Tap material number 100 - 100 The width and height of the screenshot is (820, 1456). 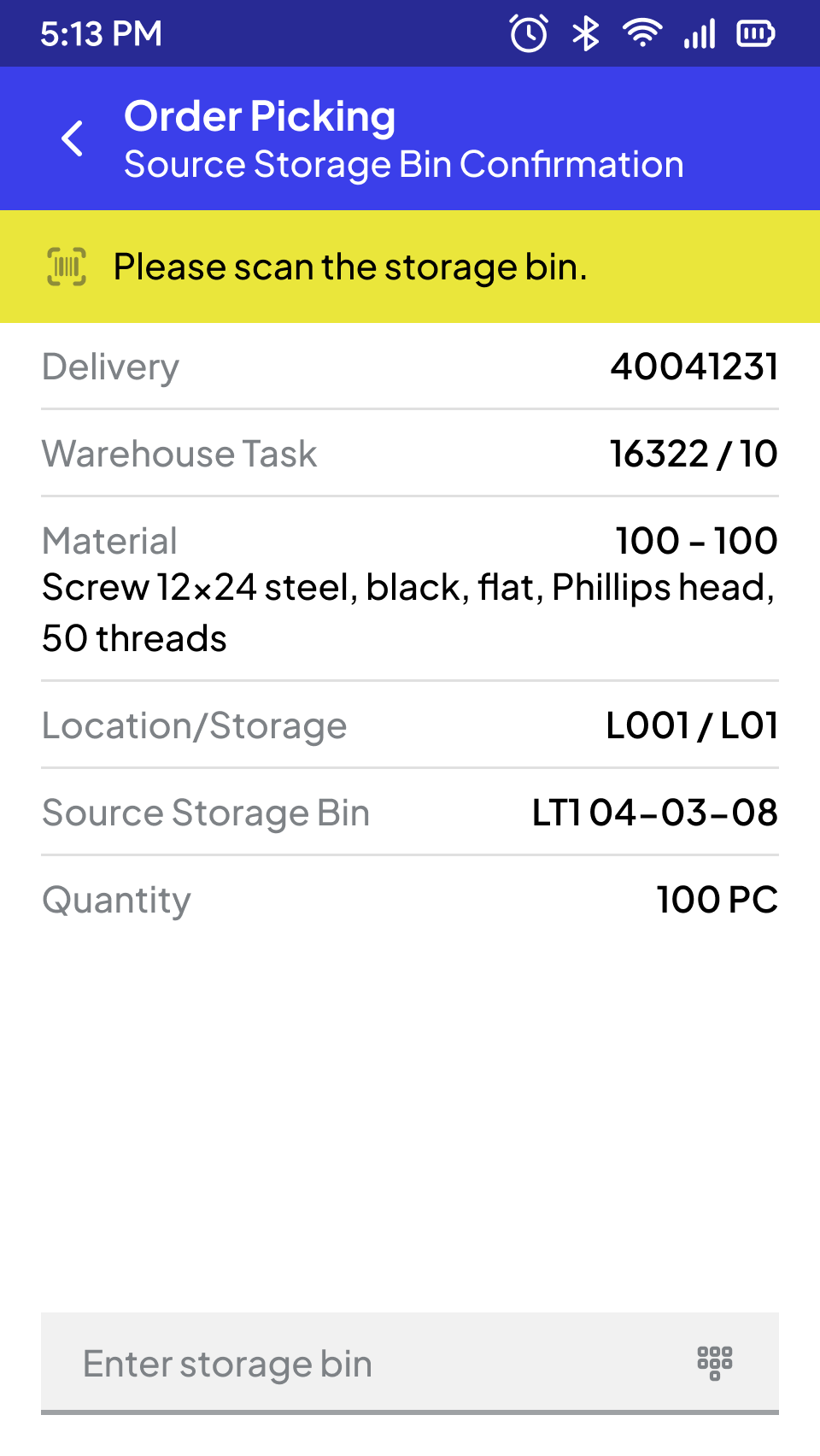click(696, 540)
